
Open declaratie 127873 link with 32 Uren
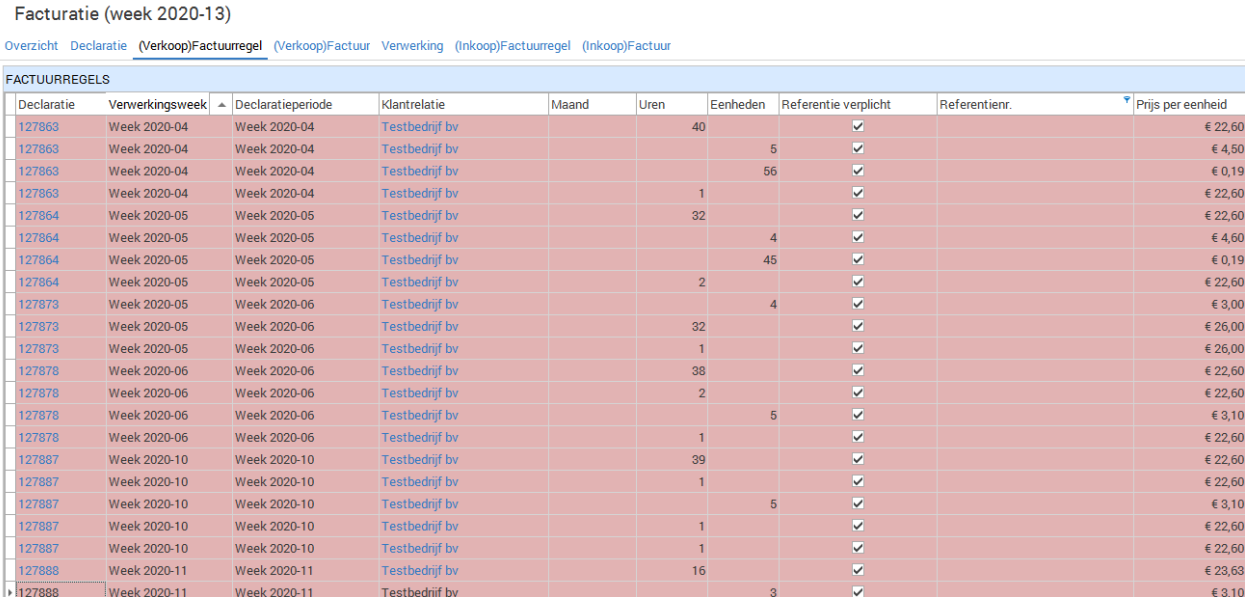pyautogui.click(x=39, y=327)
